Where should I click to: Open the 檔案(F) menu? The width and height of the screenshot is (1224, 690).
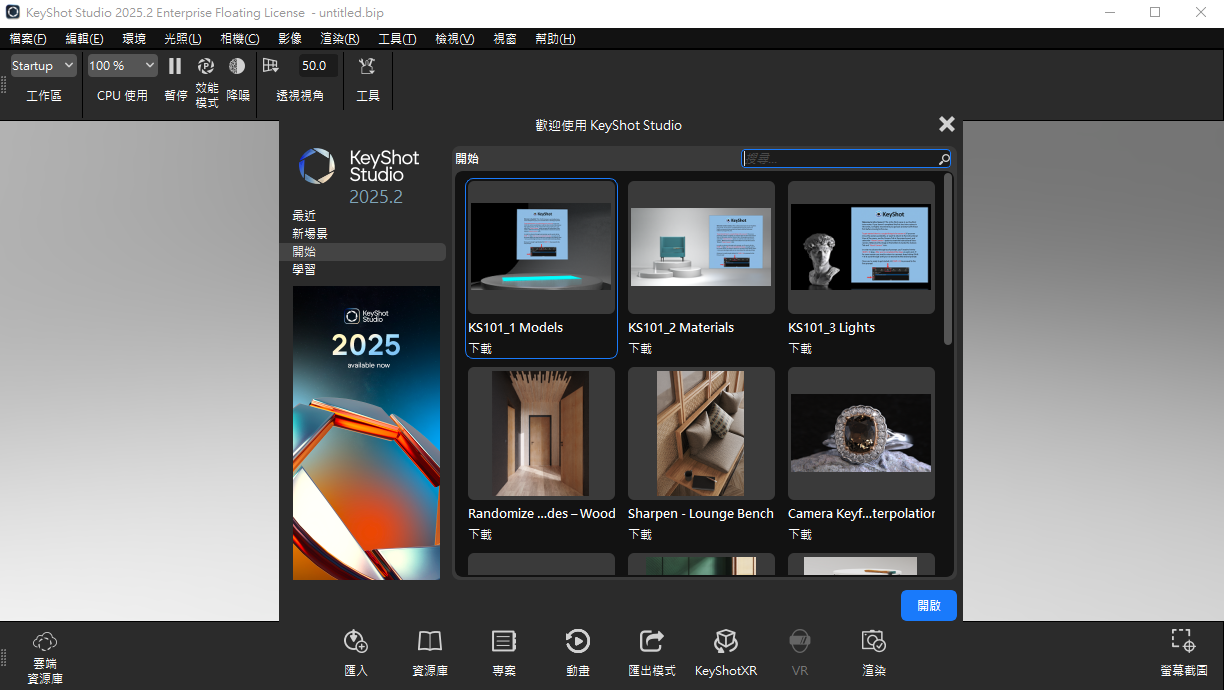28,39
